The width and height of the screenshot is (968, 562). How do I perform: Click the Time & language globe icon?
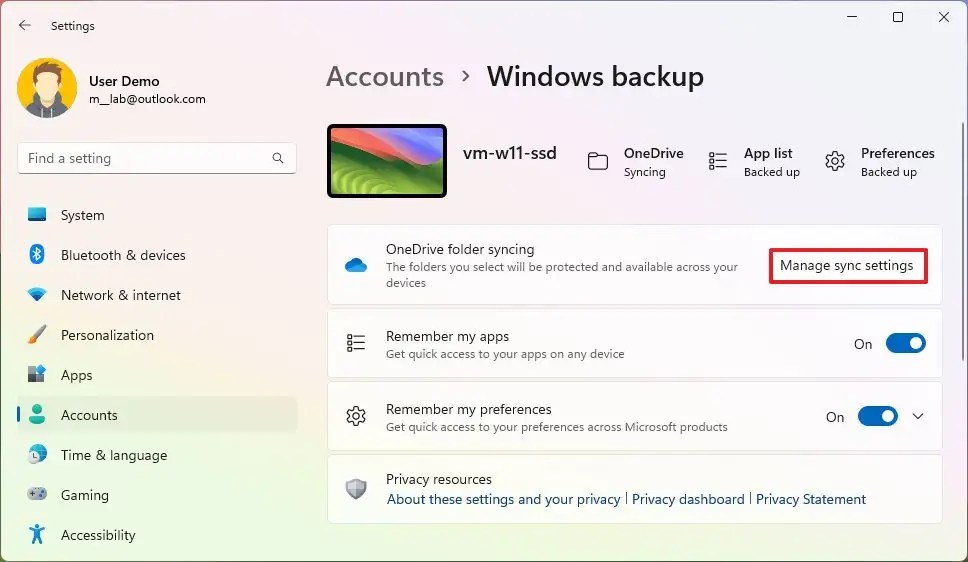[x=37, y=455]
